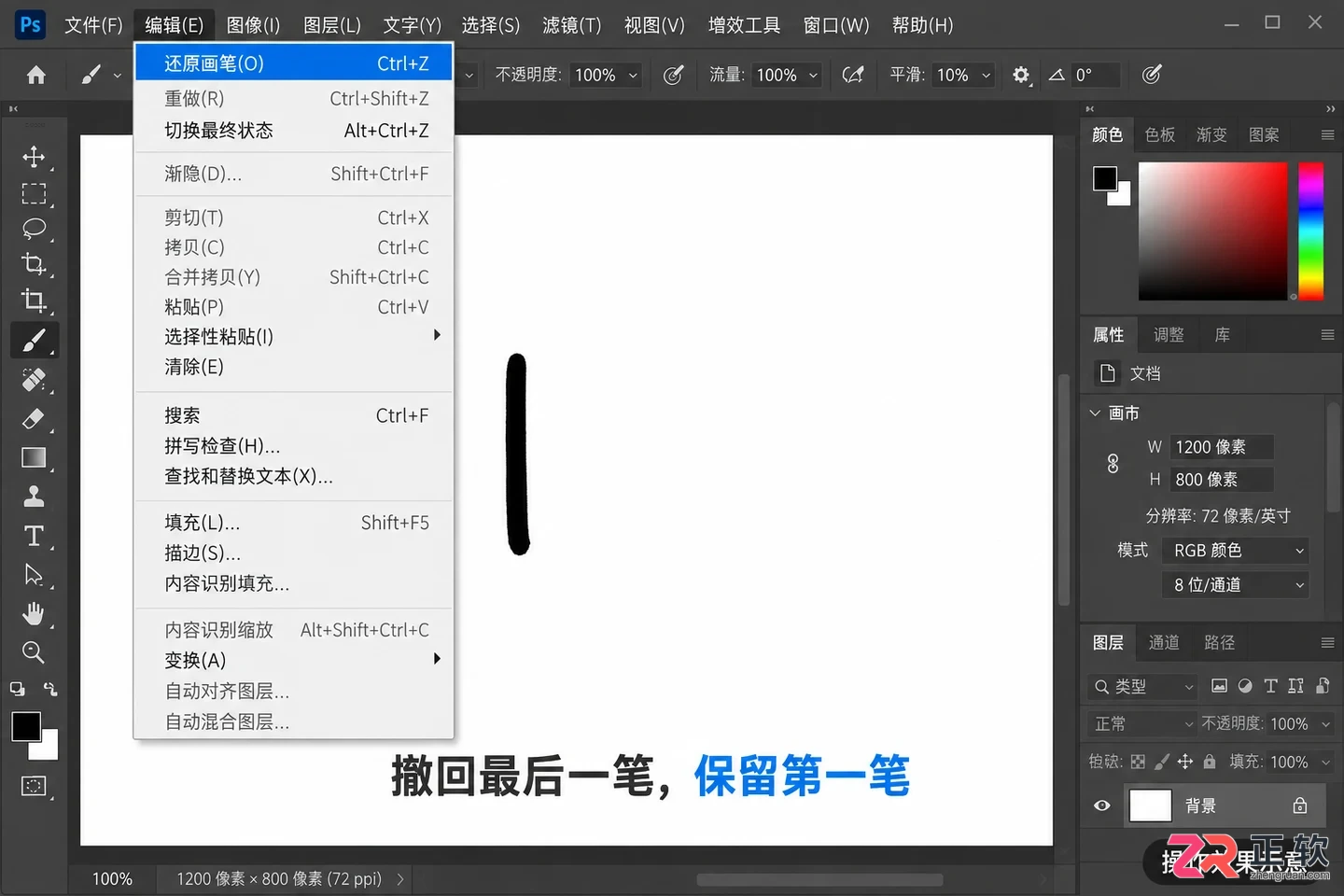
Task: Toggle pressure for size button
Action: pyautogui.click(x=1152, y=75)
